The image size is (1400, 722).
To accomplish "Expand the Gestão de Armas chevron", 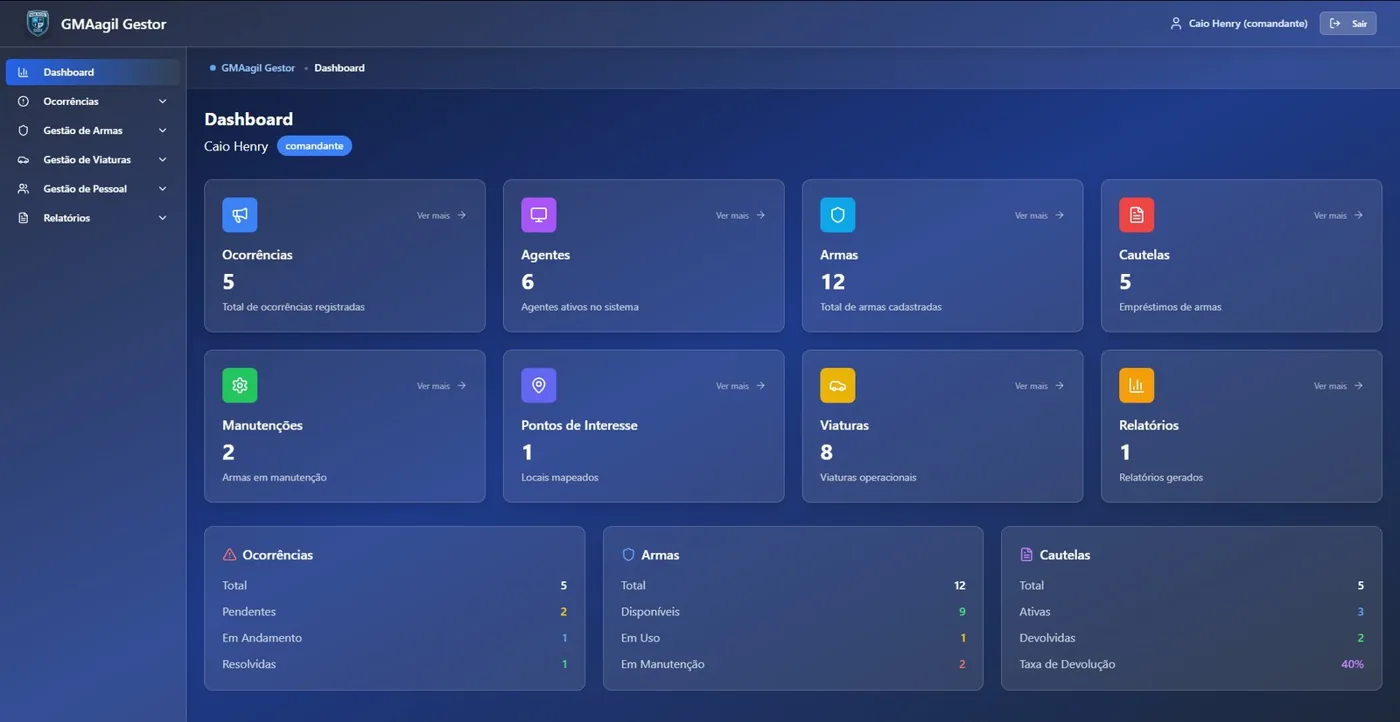I will (163, 130).
